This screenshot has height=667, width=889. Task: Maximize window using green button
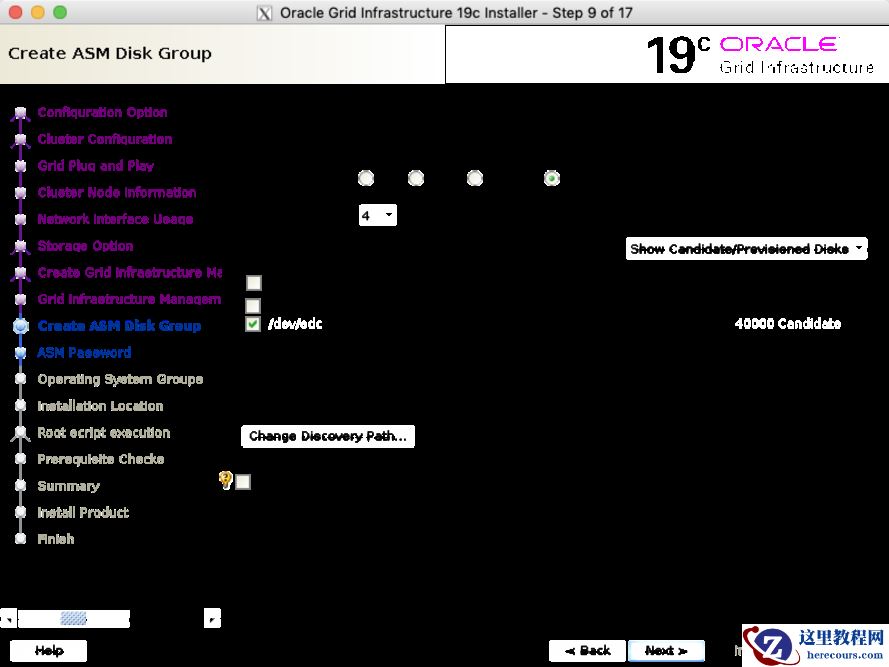coord(60,12)
